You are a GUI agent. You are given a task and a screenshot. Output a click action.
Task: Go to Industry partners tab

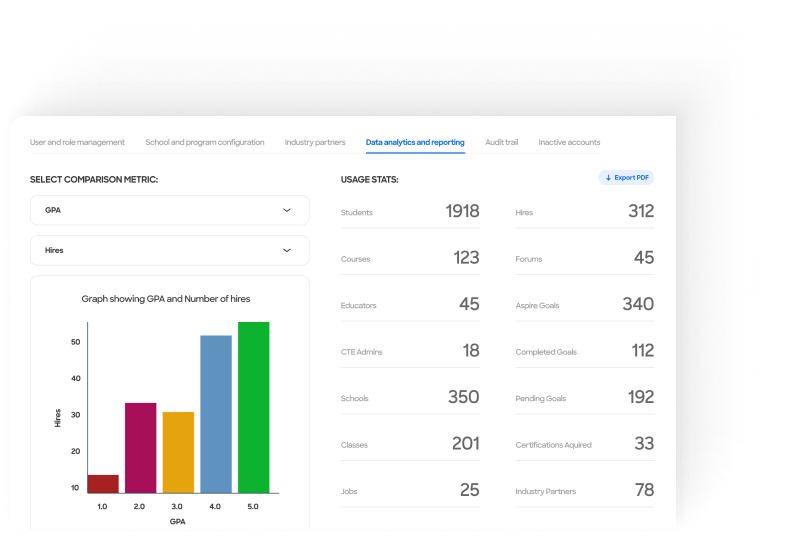pyautogui.click(x=315, y=143)
